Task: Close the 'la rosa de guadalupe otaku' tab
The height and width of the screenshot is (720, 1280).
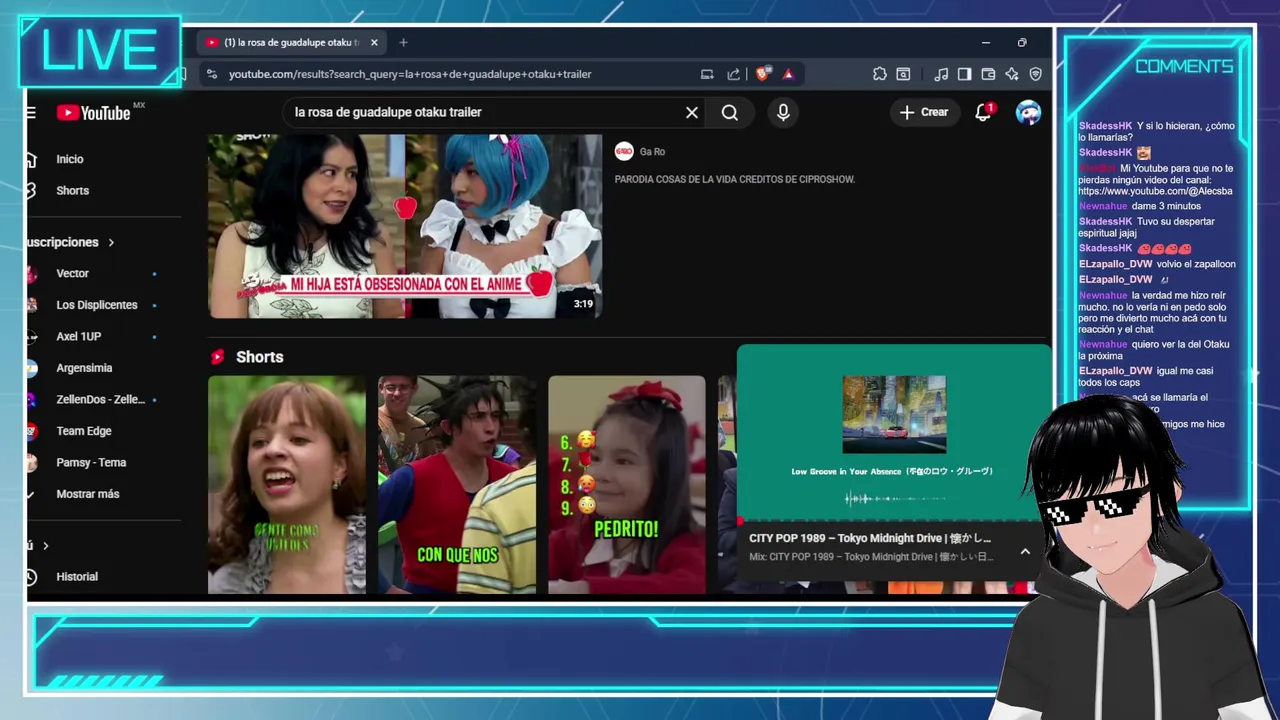Action: coord(374,42)
